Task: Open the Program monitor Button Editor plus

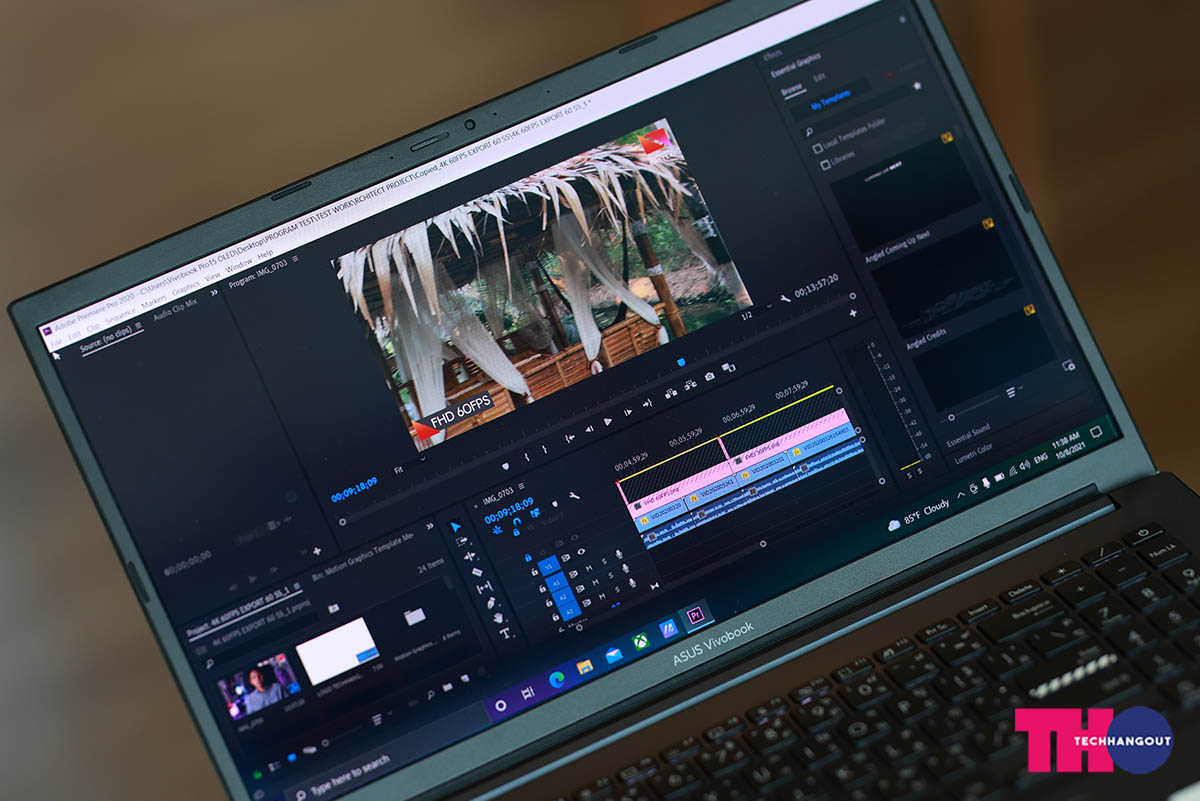Action: [853, 313]
